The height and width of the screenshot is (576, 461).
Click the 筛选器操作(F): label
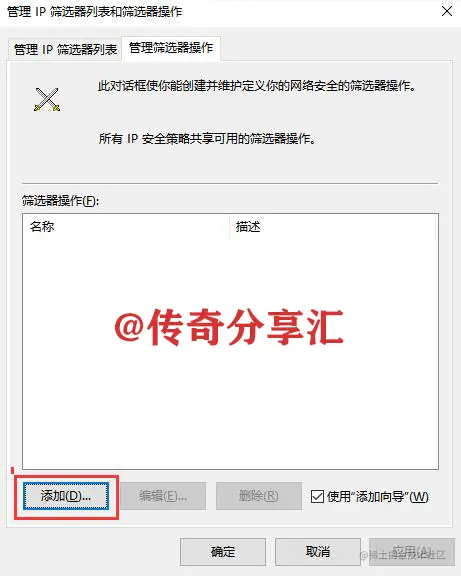[x=60, y=201]
